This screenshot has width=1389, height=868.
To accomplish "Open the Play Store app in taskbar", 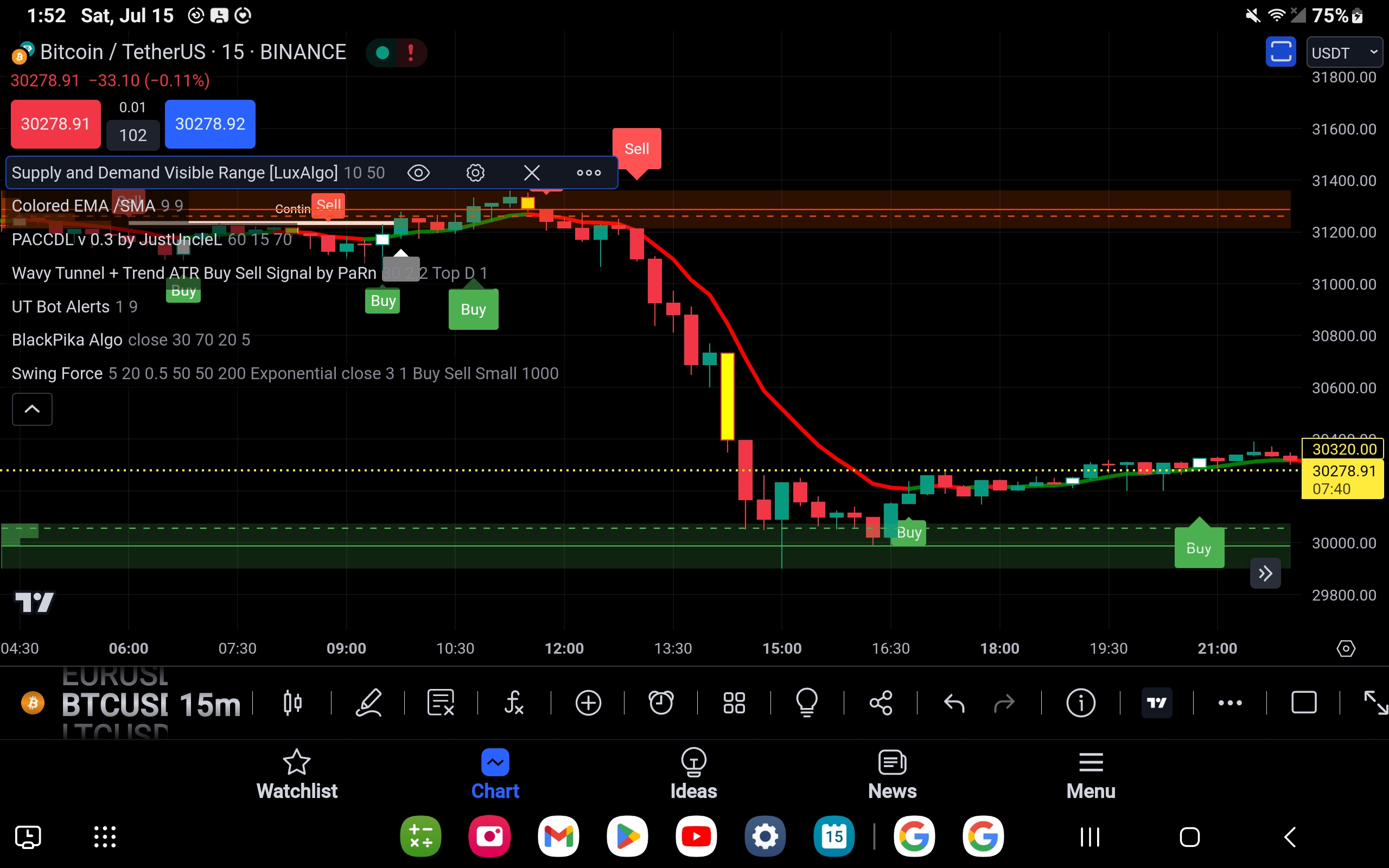I will coord(627,837).
